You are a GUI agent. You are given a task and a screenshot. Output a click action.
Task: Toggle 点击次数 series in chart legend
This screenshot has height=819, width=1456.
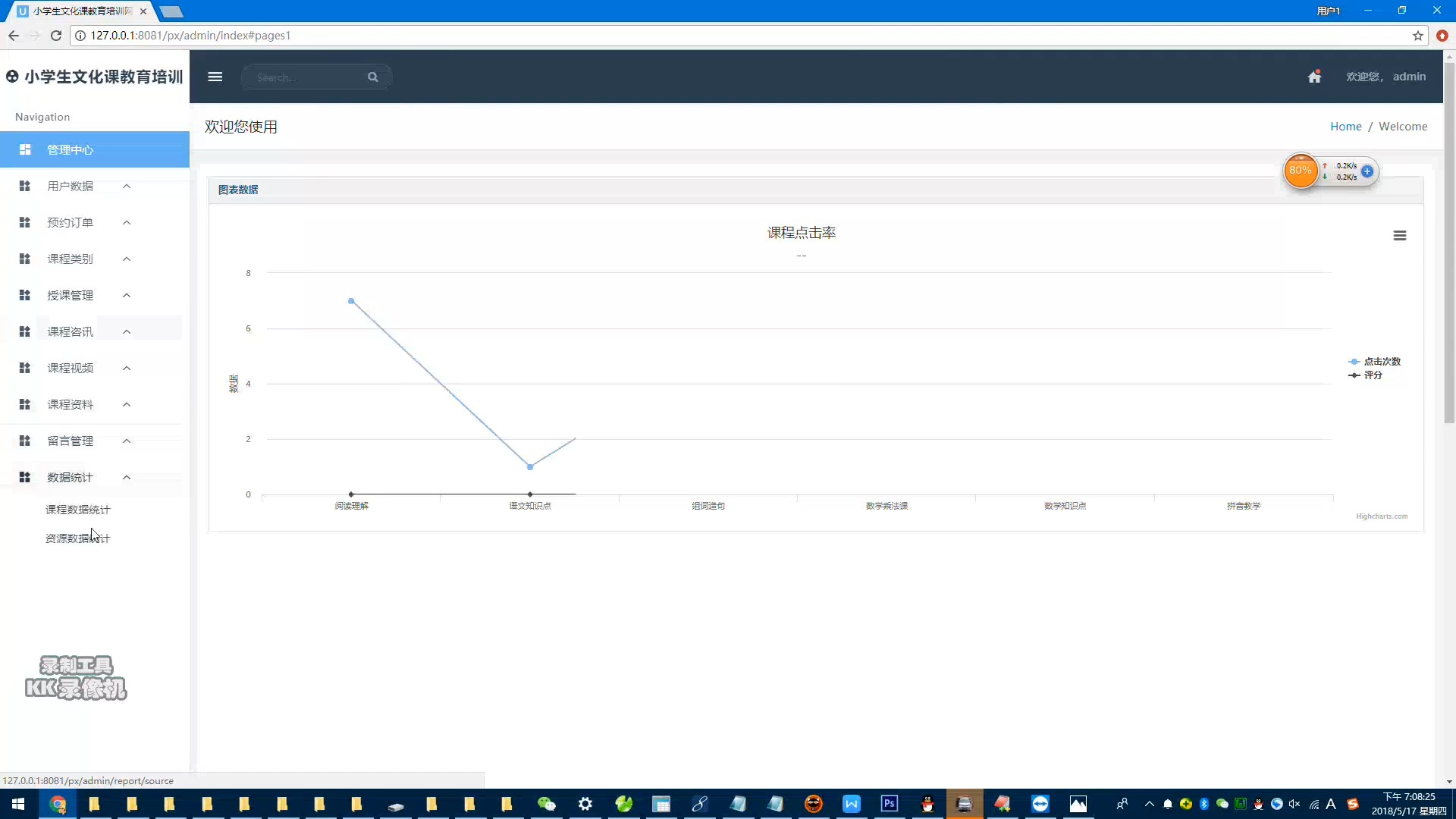(x=1375, y=362)
